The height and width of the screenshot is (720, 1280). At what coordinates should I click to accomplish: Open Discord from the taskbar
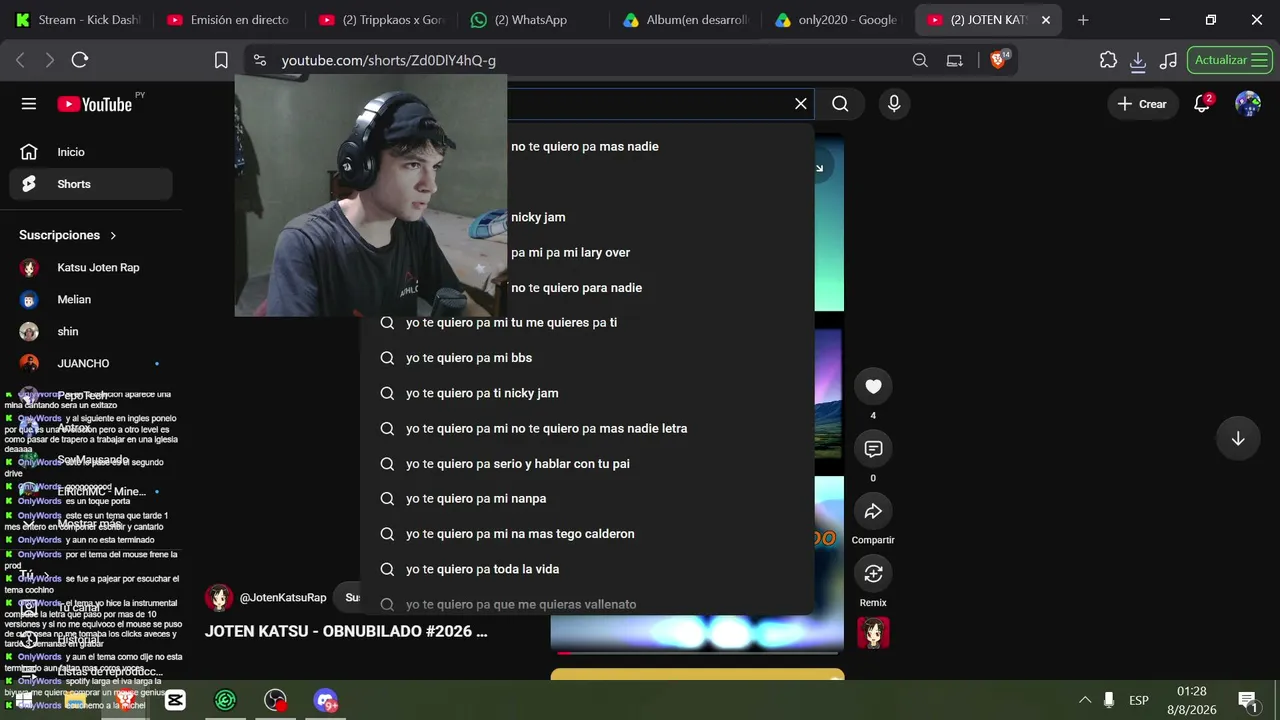tap(325, 700)
